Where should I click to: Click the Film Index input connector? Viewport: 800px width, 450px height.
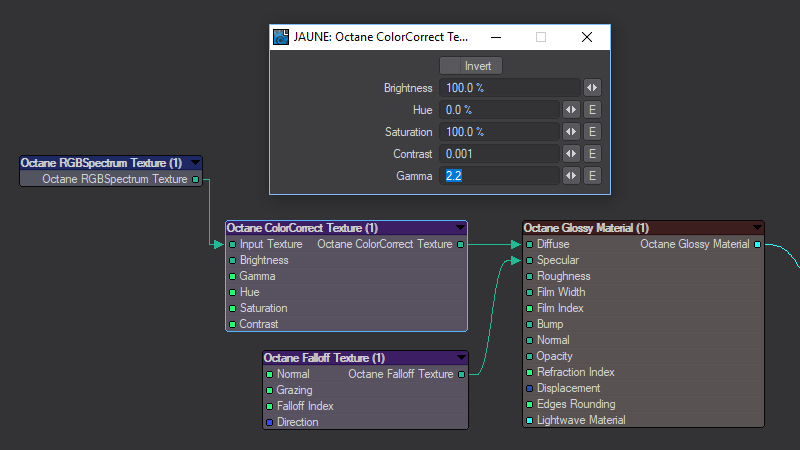pos(530,308)
